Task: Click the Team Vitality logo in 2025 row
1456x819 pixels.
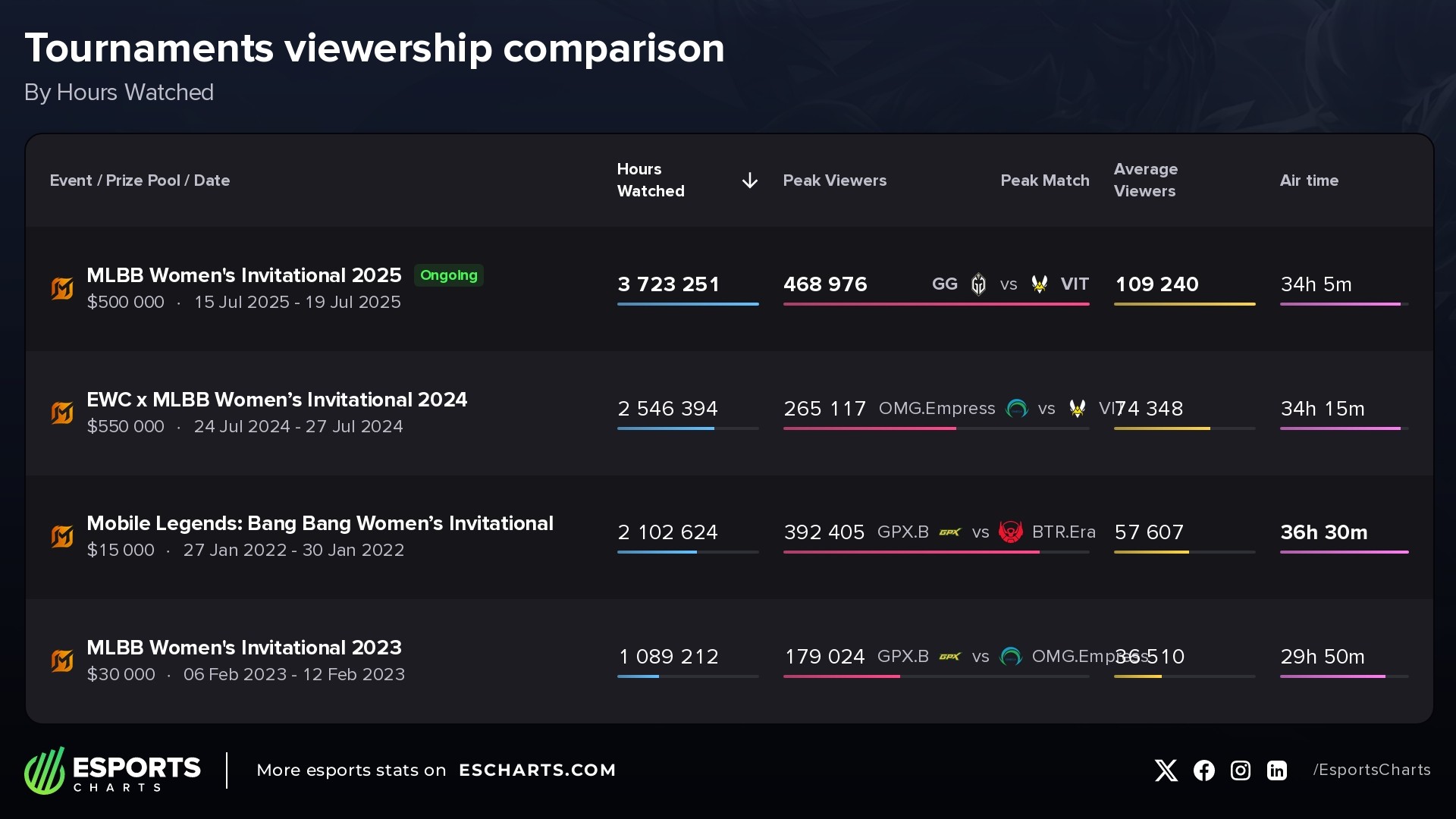Action: [1039, 284]
